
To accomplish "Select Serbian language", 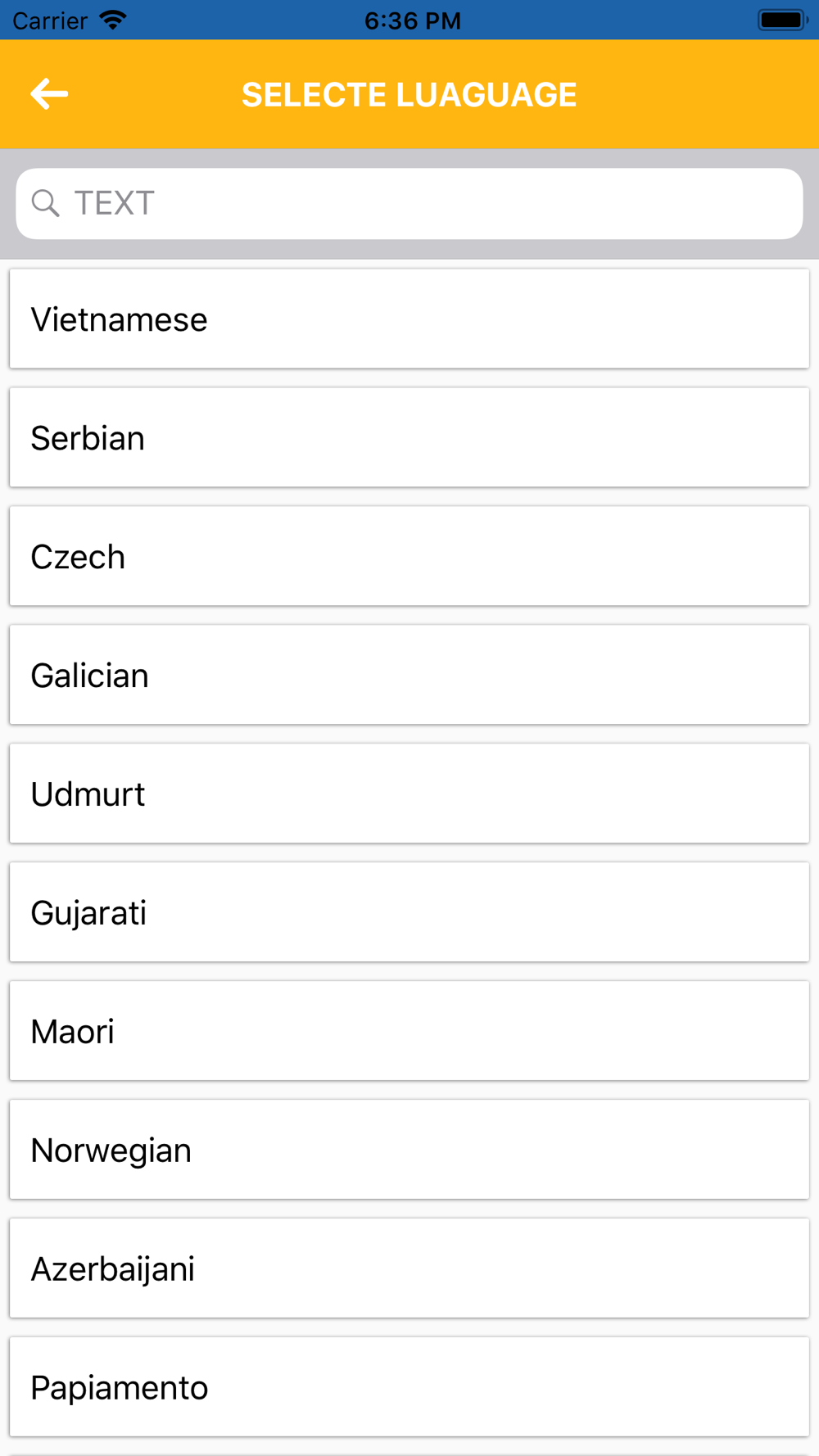I will point(409,437).
